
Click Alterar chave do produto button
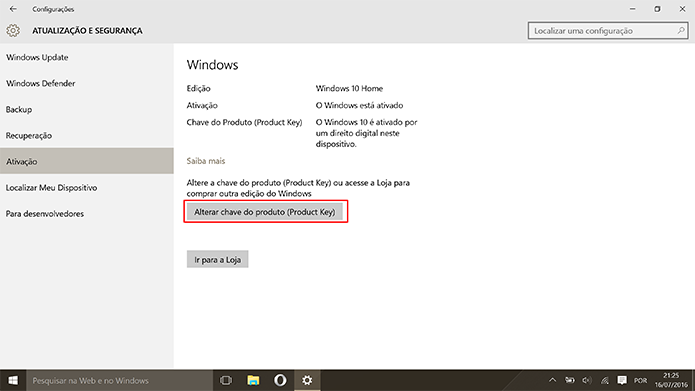265,212
